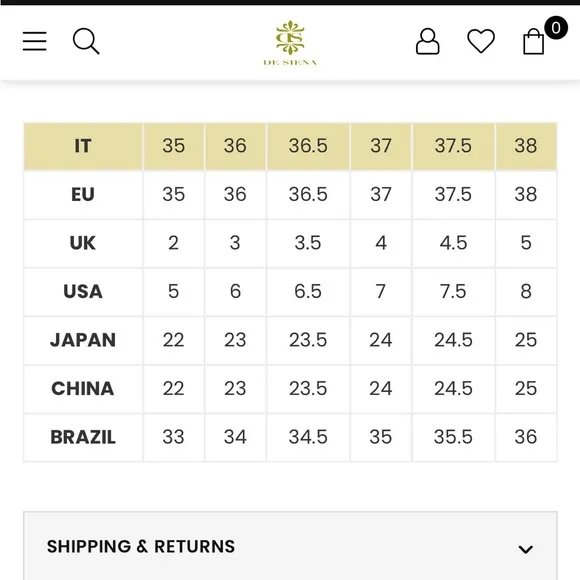Image resolution: width=580 pixels, height=580 pixels.
Task: Select the JAPAN row label
Action: tap(83, 340)
